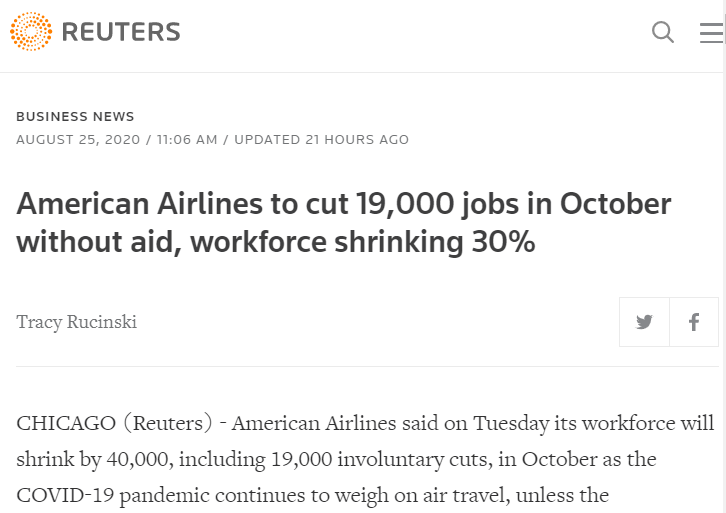Click COVID-19 in the article paragraph
The height and width of the screenshot is (513, 726).
coord(65,495)
